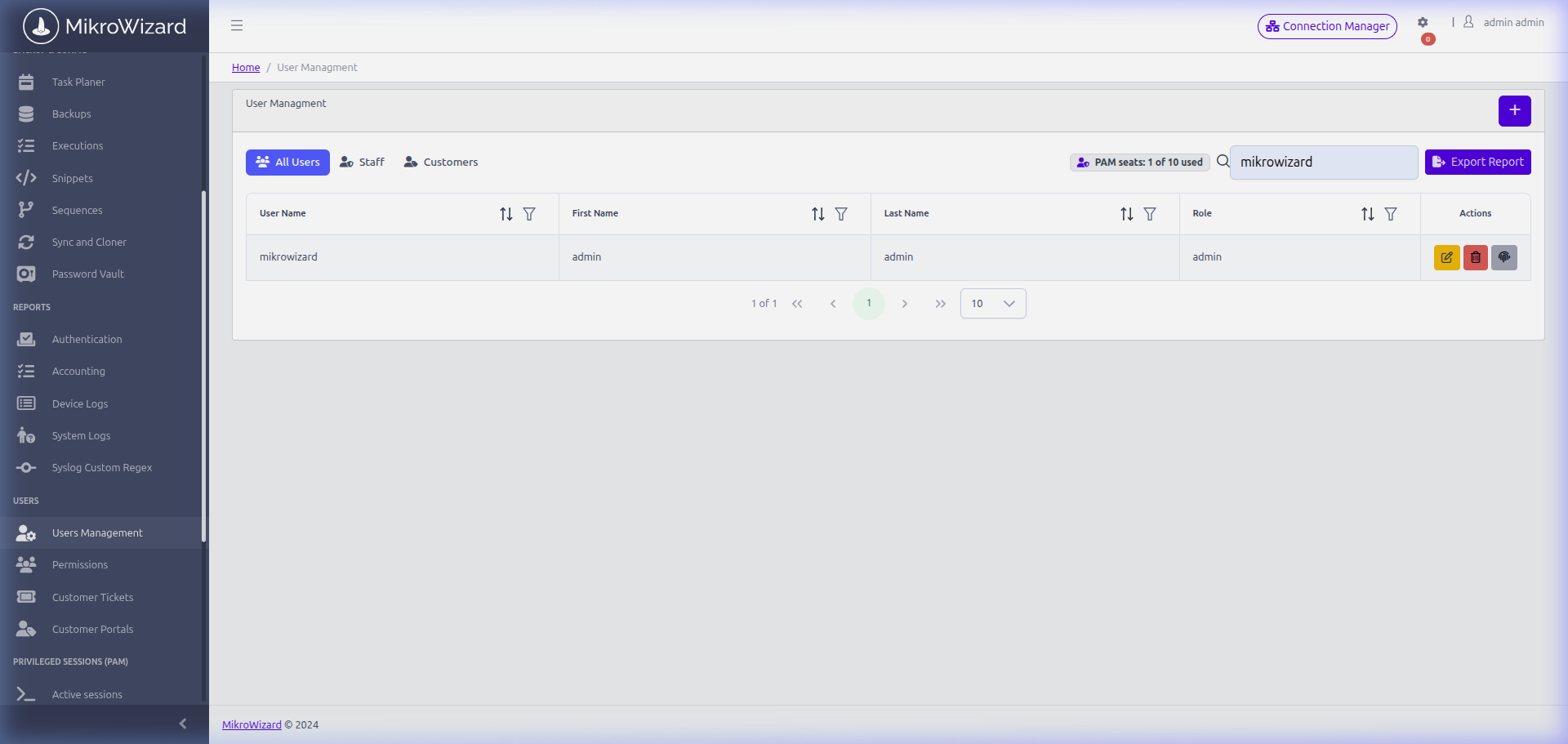
Task: Go to next page
Action: tap(905, 304)
